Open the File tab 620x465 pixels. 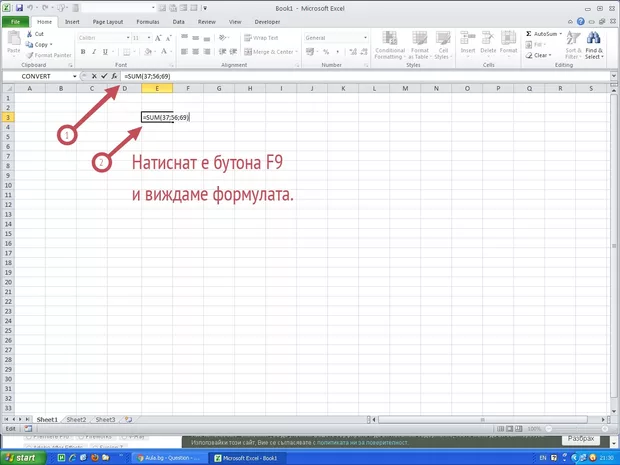click(x=15, y=22)
